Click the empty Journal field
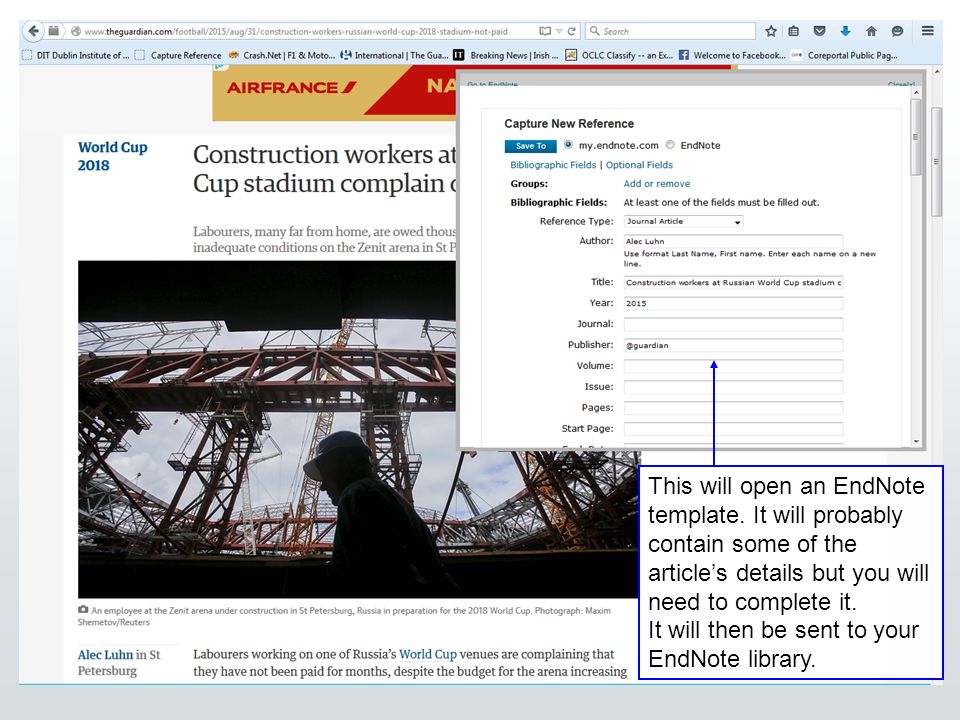Image resolution: width=960 pixels, height=720 pixels. click(x=733, y=324)
